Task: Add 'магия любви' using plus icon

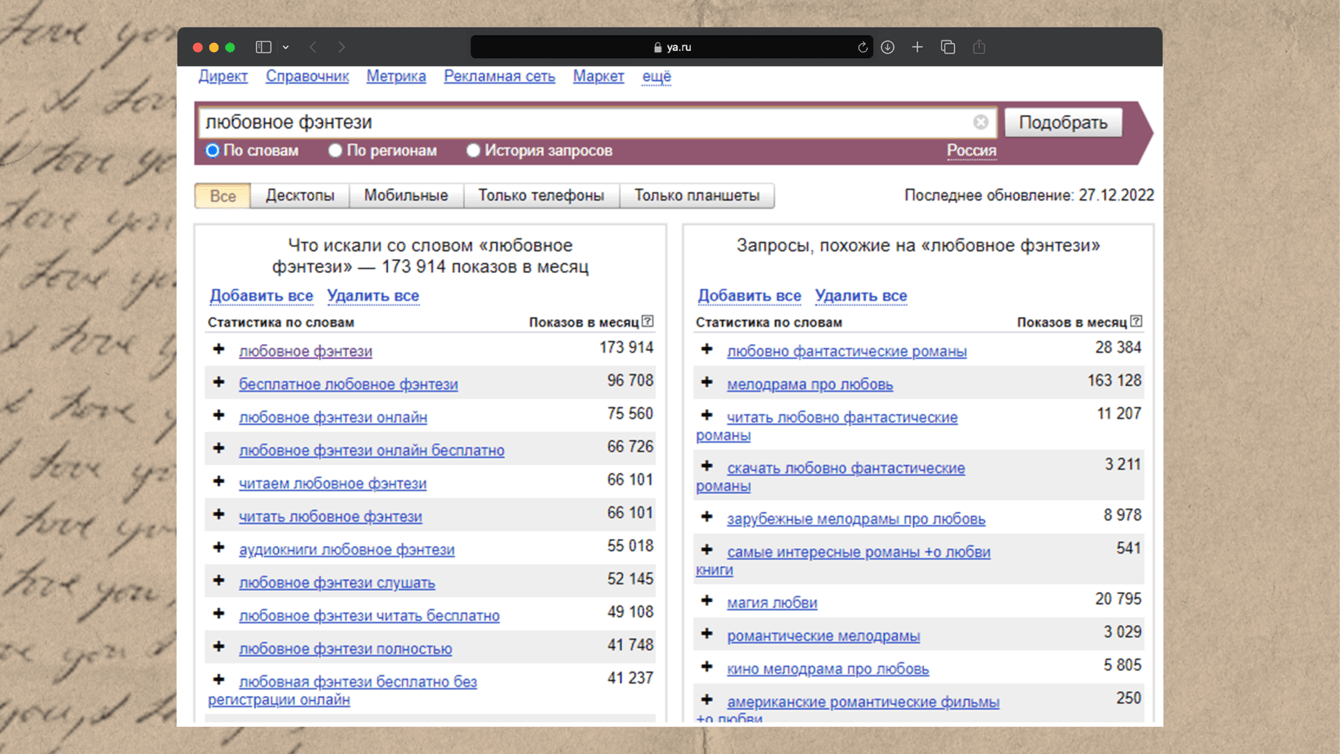Action: [x=707, y=602]
